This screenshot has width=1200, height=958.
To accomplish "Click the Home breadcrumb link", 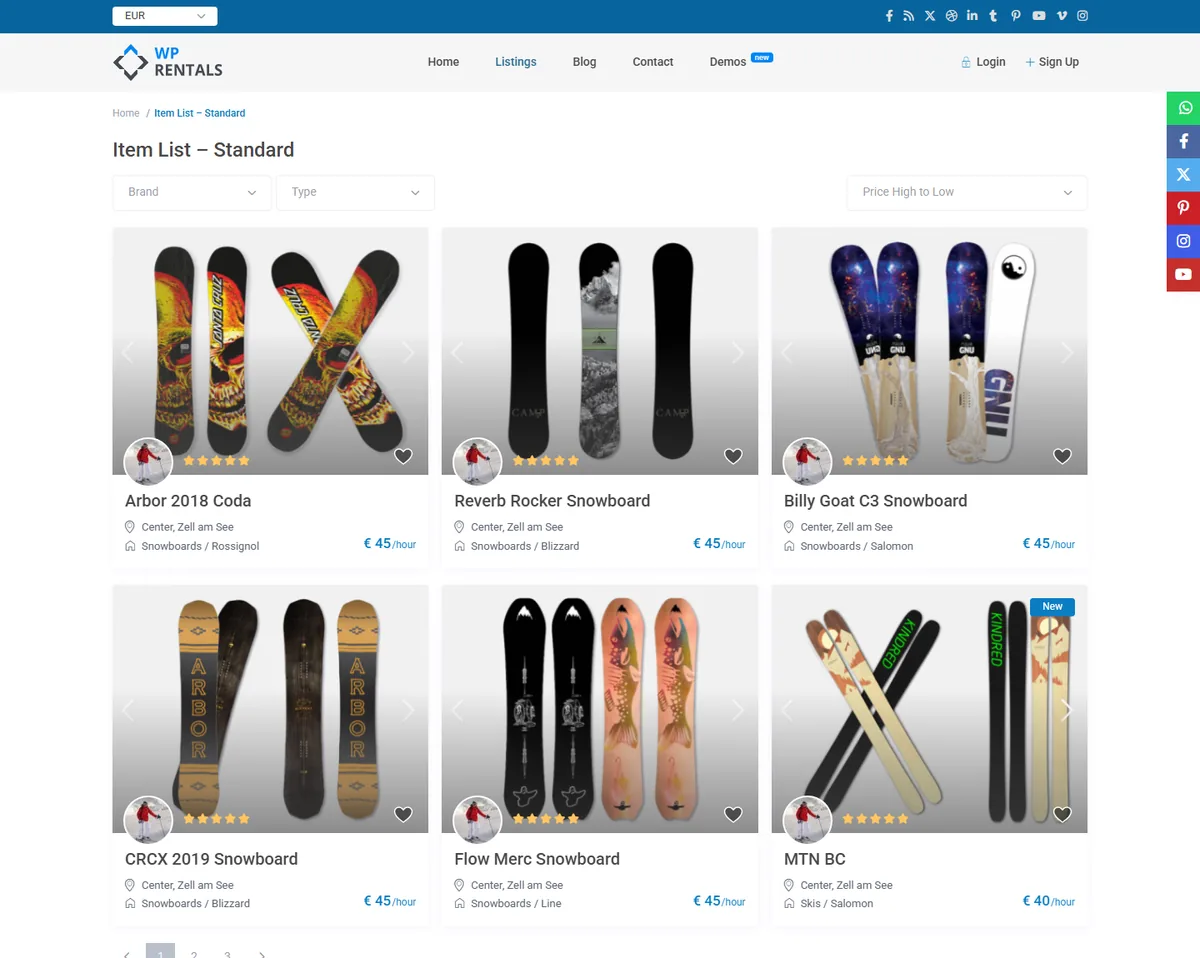I will [x=126, y=113].
